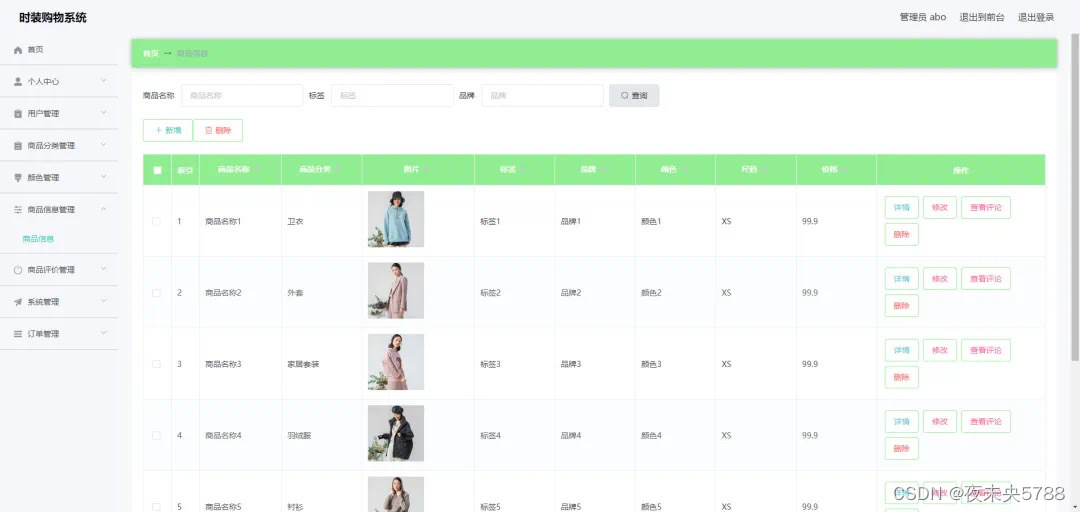The image size is (1080, 512).
Task: Open 详情 for 商品名称2
Action: (902, 278)
